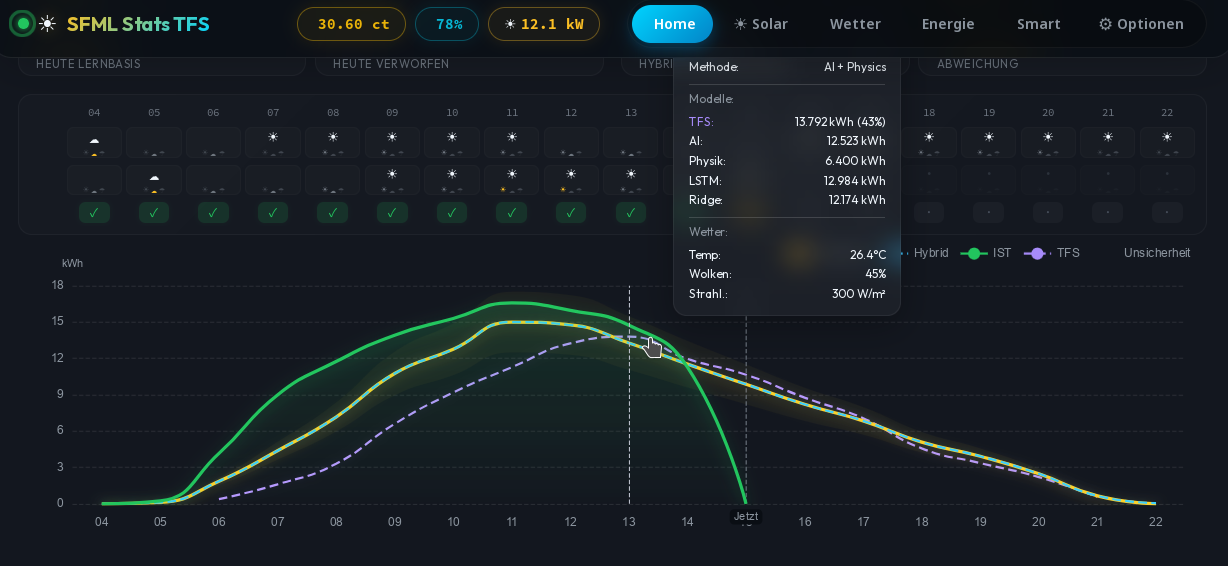This screenshot has height=566, width=1228.
Task: Click second-row cloud icon under hour 05
Action: coord(154,178)
